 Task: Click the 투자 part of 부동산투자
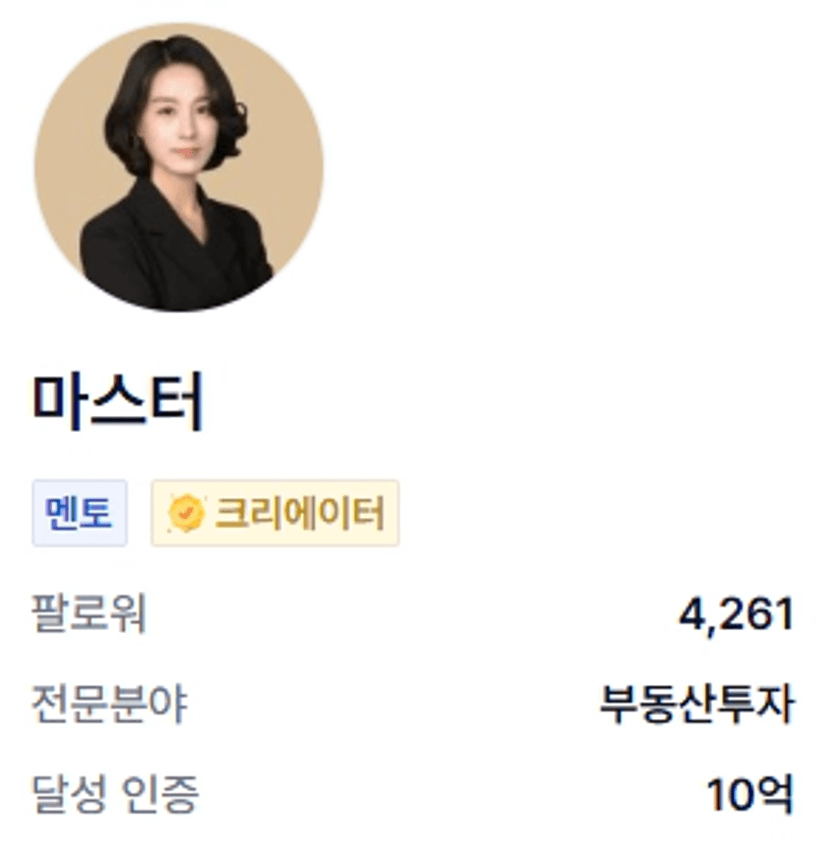[757, 704]
